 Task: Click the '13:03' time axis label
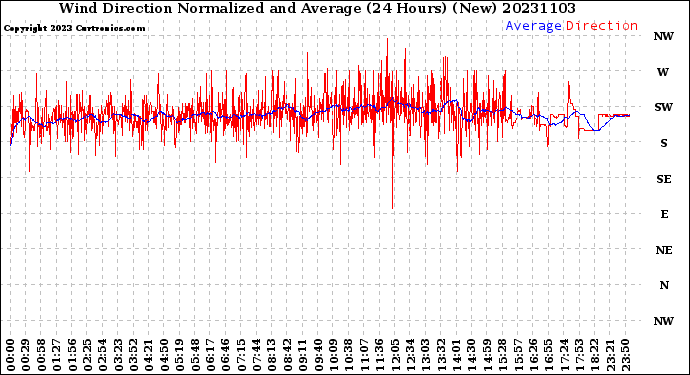tap(426, 355)
